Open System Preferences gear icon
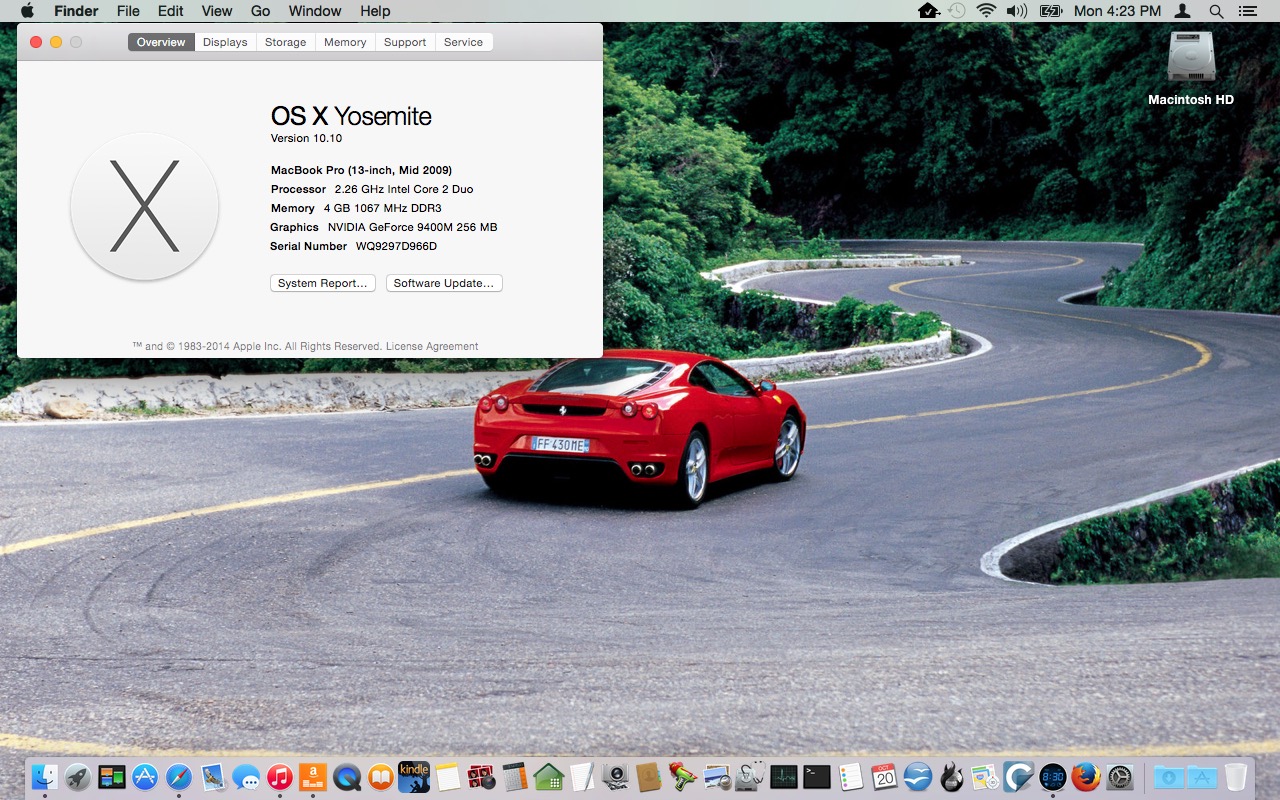 tap(1119, 777)
